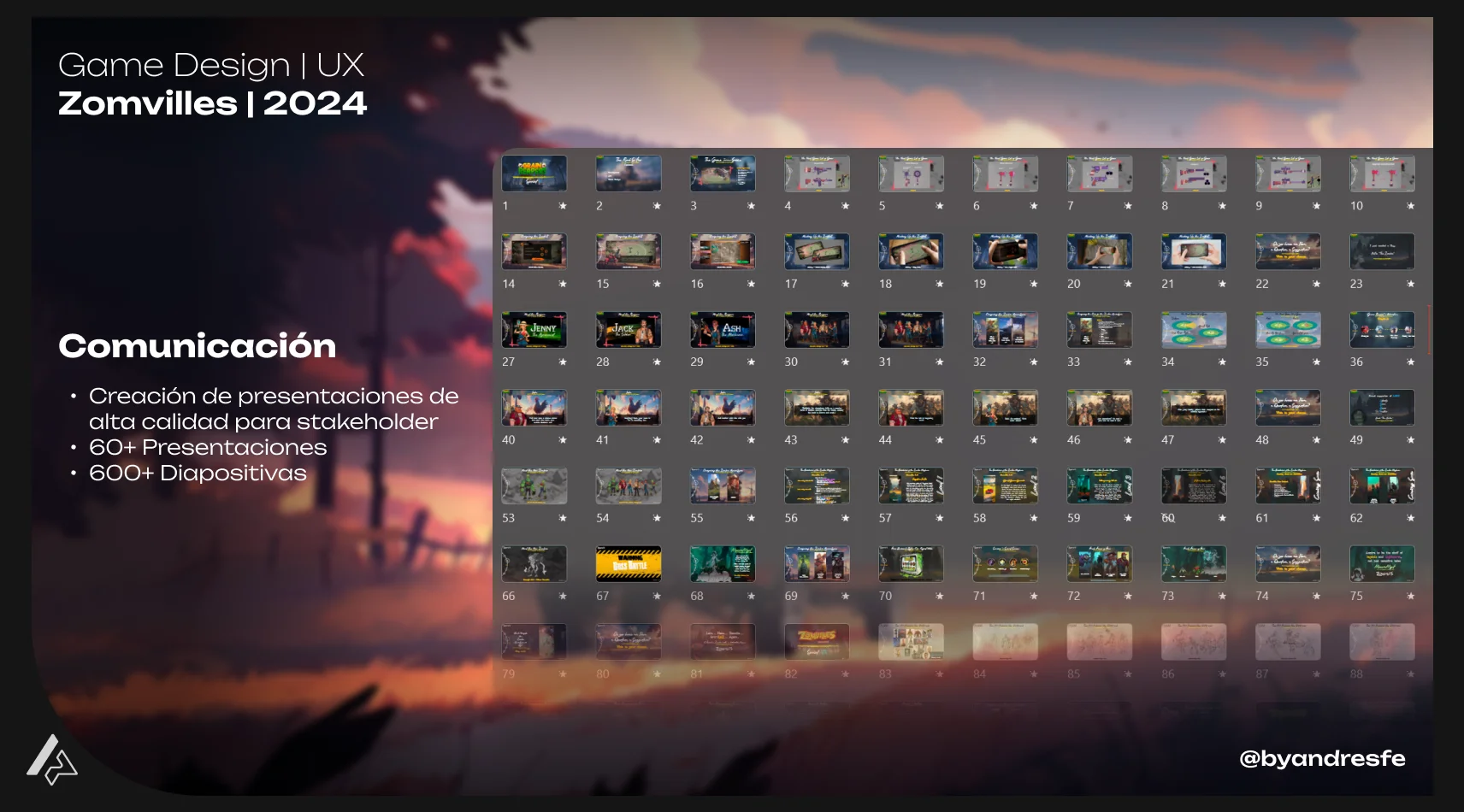The image size is (1464, 812).
Task: Open the @byandresfe handle link
Action: click(1322, 758)
